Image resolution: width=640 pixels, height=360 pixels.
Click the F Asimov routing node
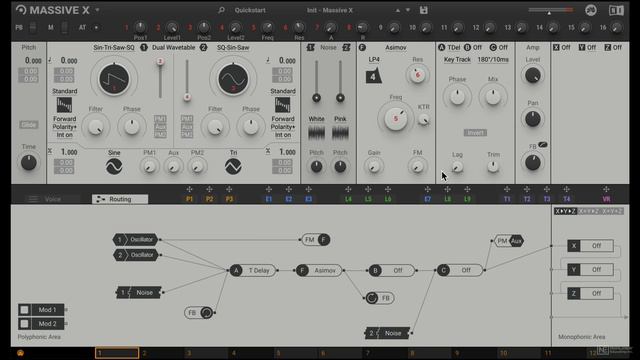point(320,270)
